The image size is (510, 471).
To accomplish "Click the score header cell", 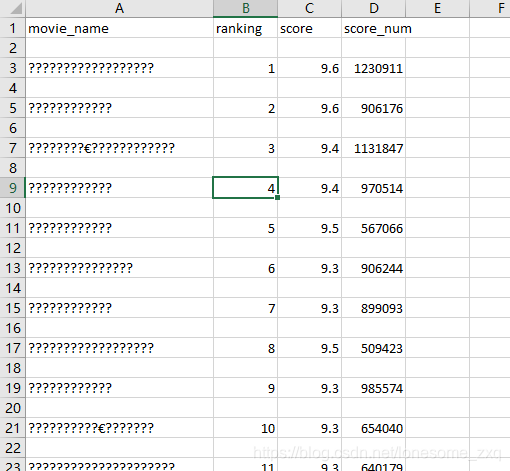I will [x=309, y=28].
